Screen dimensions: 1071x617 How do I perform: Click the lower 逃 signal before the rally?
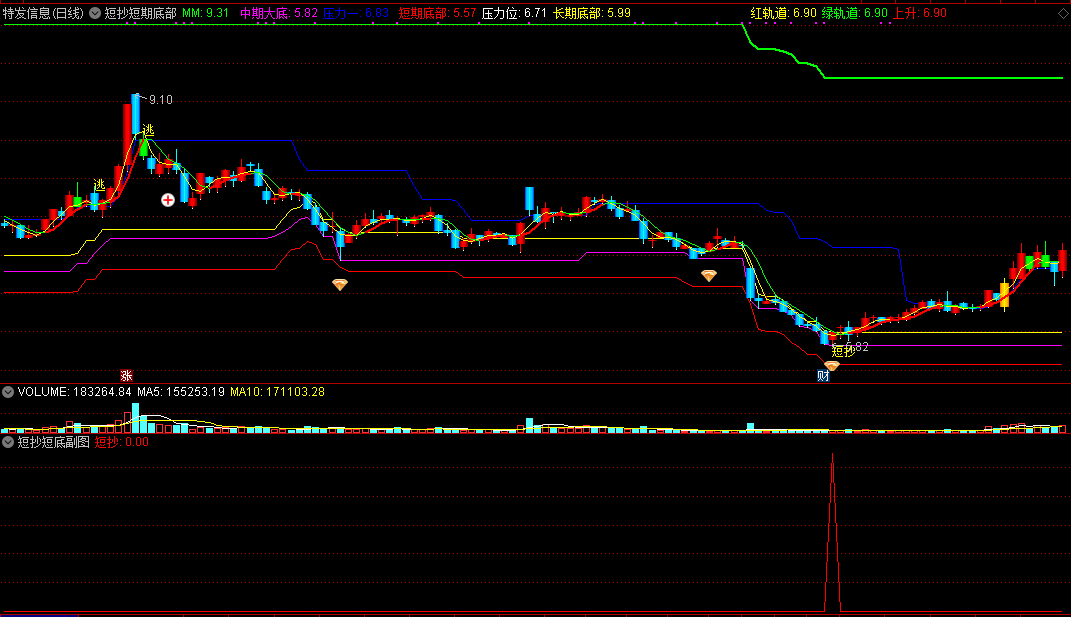pyautogui.click(x=99, y=184)
